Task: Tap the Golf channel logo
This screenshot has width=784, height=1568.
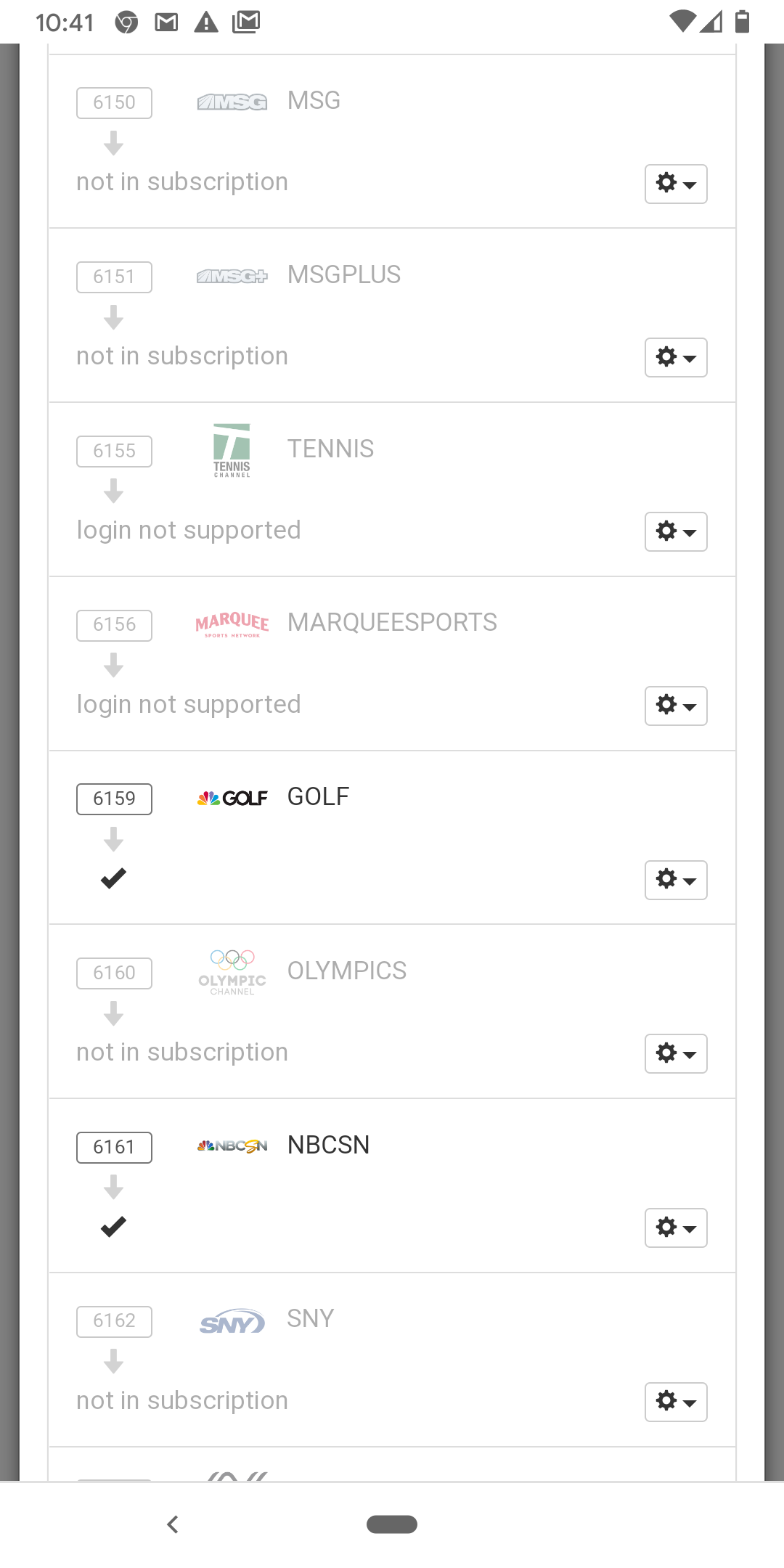Action: (x=232, y=799)
